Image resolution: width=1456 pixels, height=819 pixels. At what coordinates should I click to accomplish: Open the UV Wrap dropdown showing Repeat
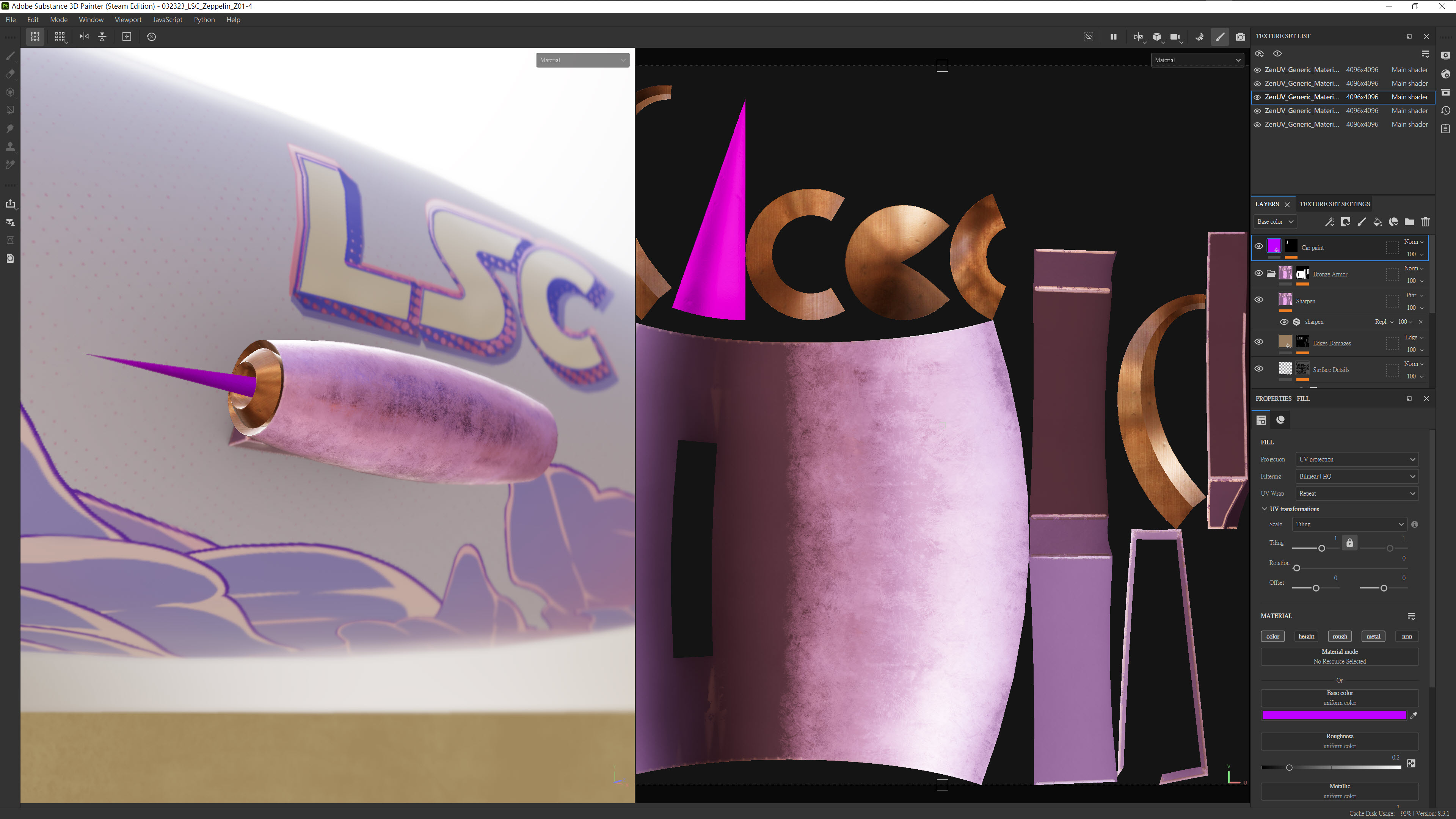[x=1357, y=493]
